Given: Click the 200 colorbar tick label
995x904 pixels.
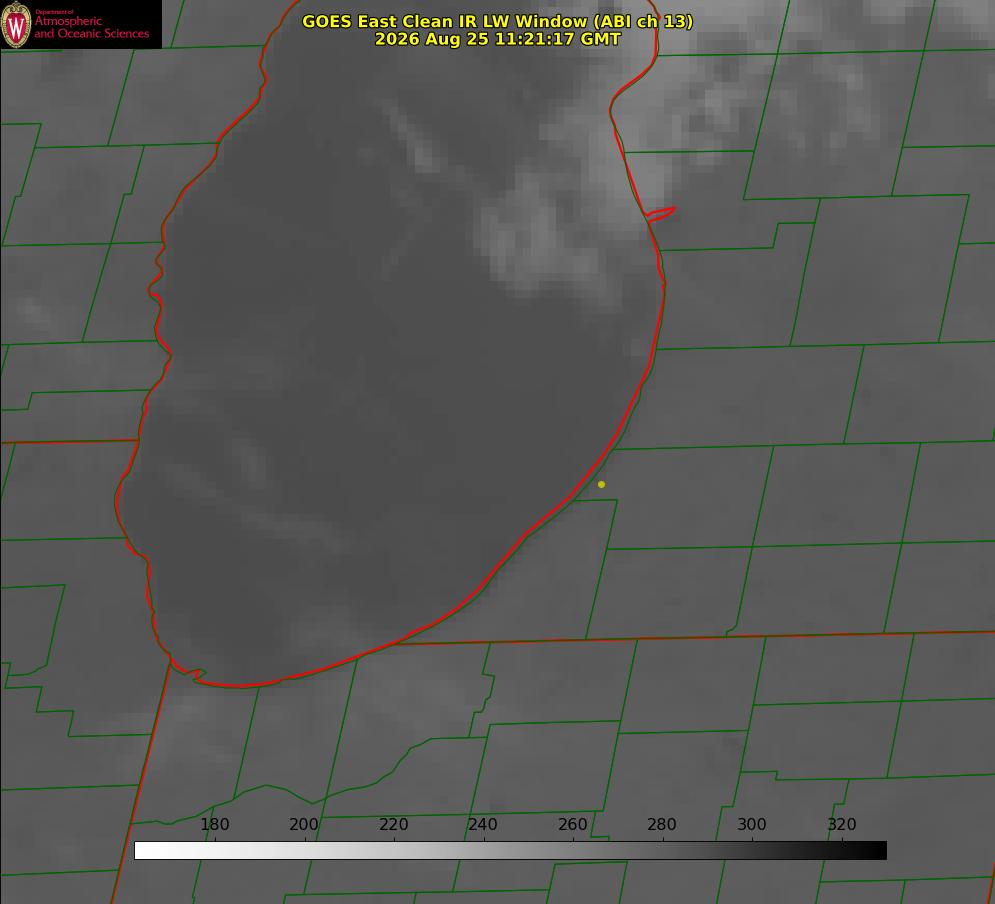Looking at the screenshot, I should [304, 824].
